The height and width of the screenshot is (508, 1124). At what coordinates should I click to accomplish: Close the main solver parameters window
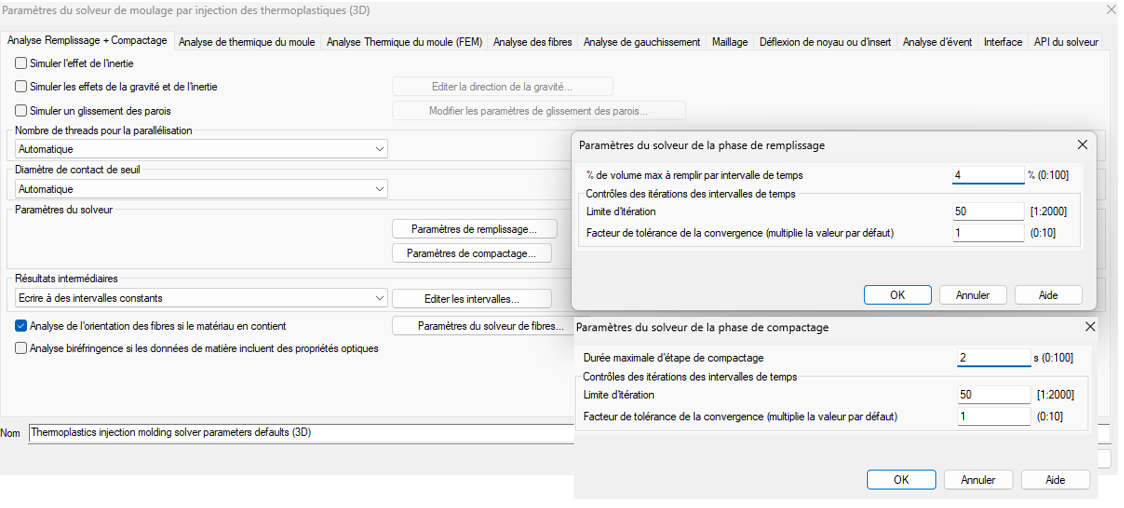point(1111,10)
